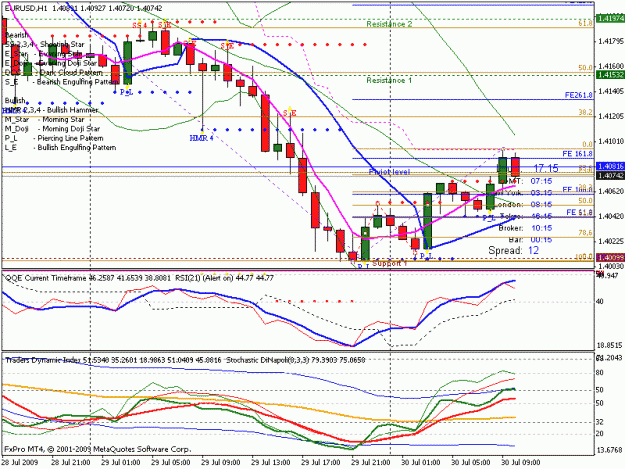Screen dimensions: 625x469
Task: Select the HMR 4 hammer pattern label
Action: (201, 138)
